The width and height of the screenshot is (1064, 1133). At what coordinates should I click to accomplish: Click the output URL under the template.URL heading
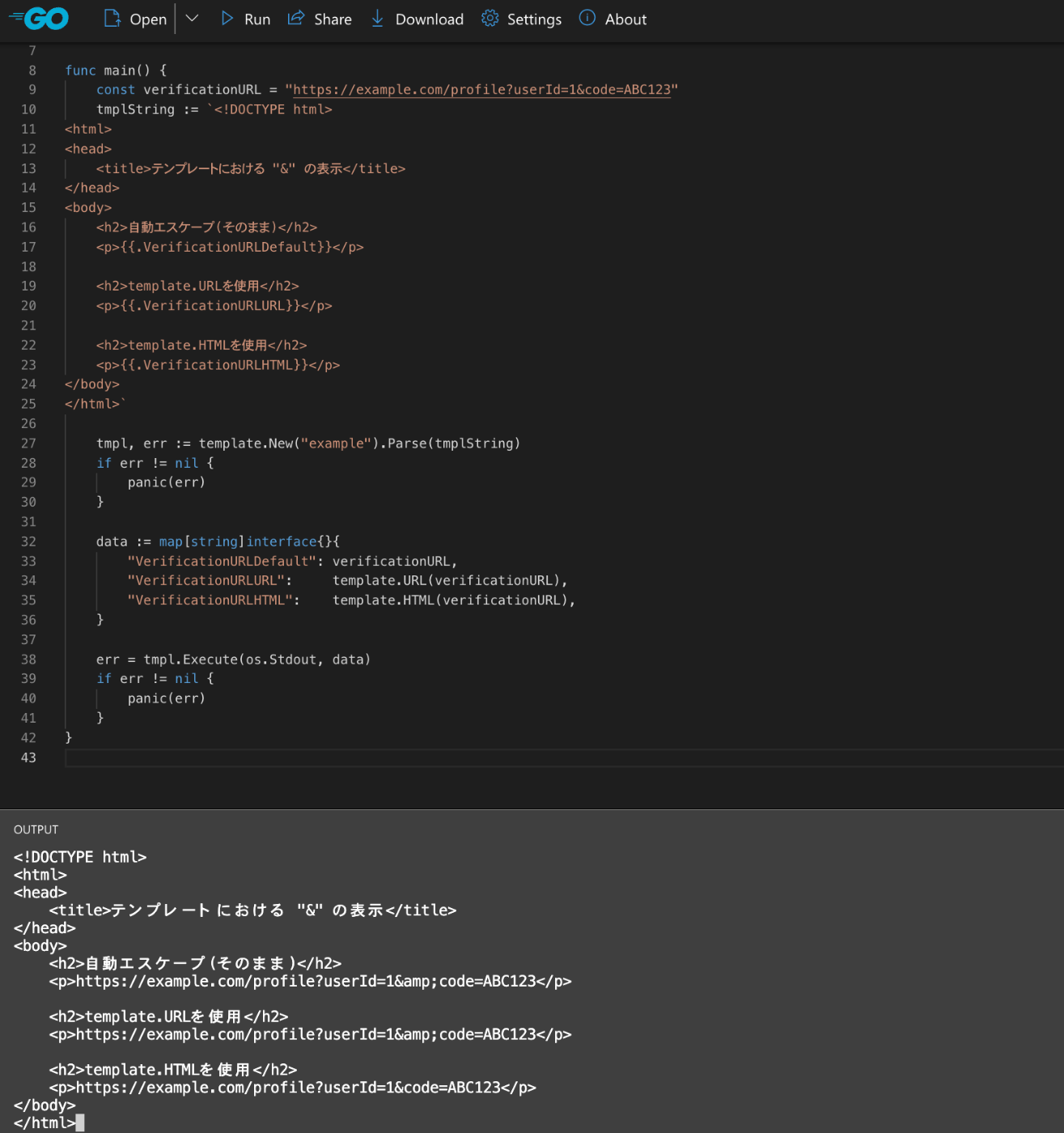tap(311, 1034)
